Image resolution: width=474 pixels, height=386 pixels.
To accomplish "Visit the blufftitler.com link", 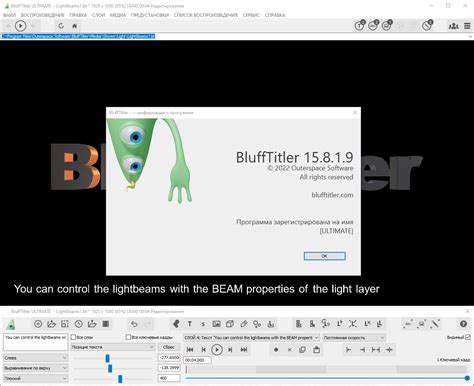I will click(x=332, y=195).
